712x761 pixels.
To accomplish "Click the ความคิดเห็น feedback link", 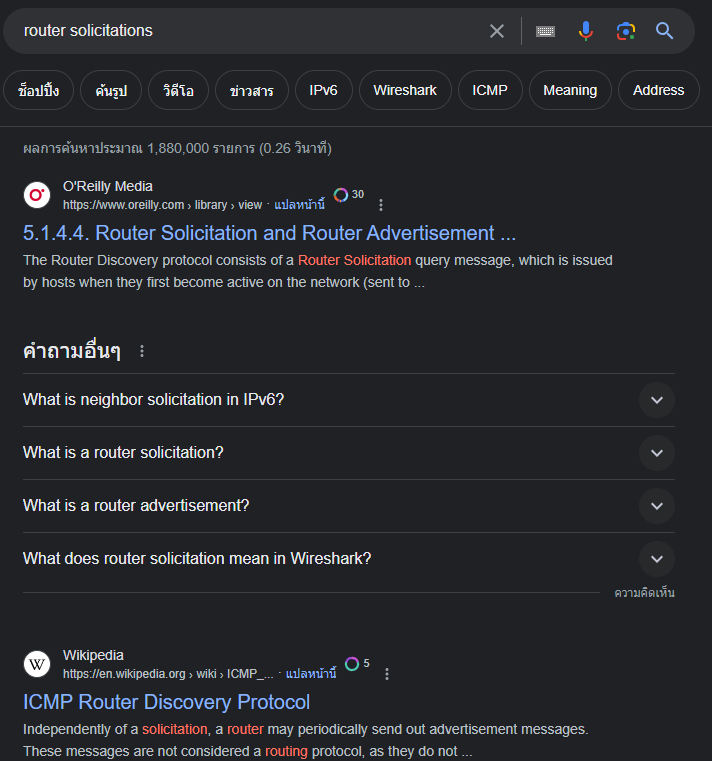I will tap(644, 593).
